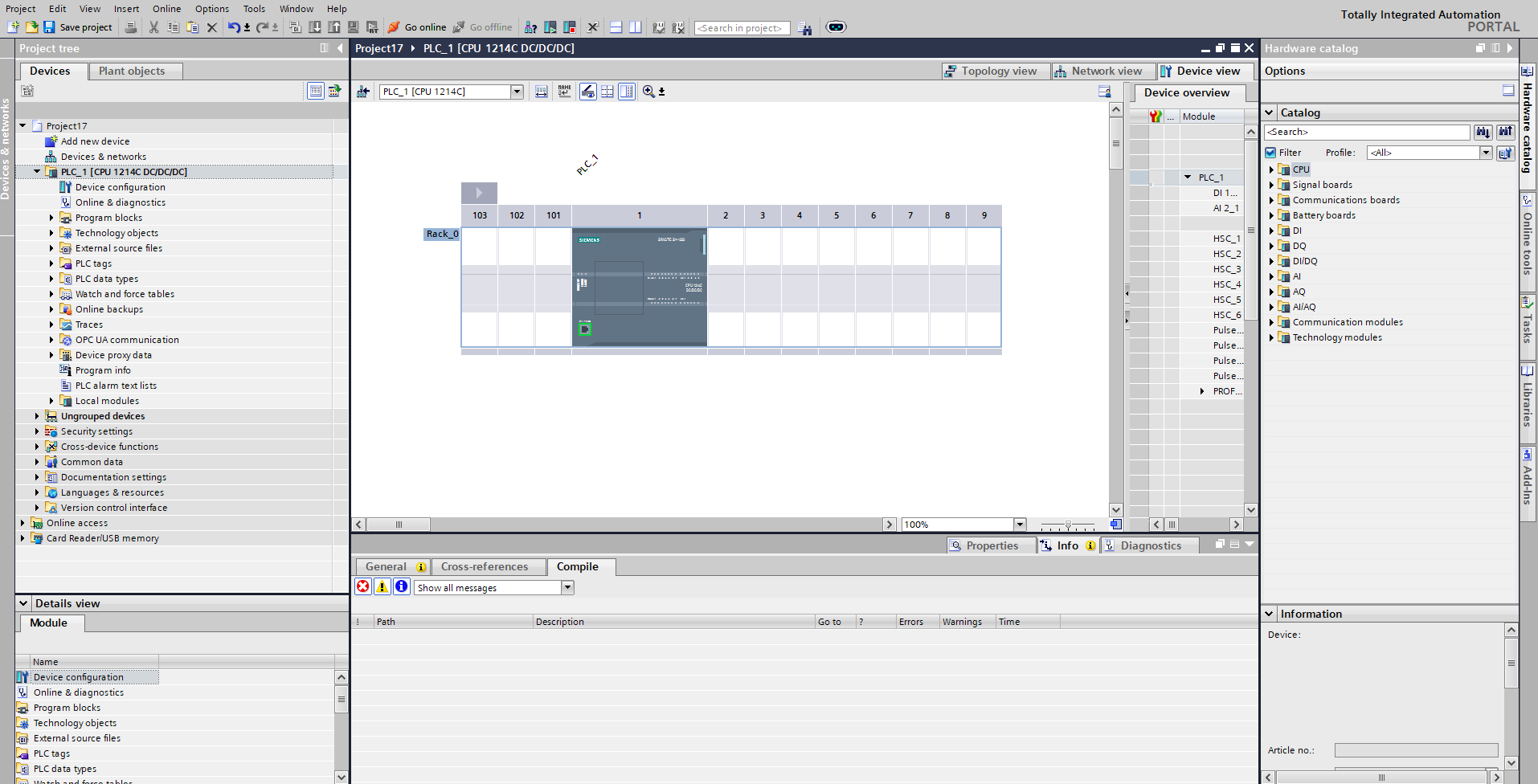
Task: Click Add new device in project tree
Action: pyautogui.click(x=95, y=141)
